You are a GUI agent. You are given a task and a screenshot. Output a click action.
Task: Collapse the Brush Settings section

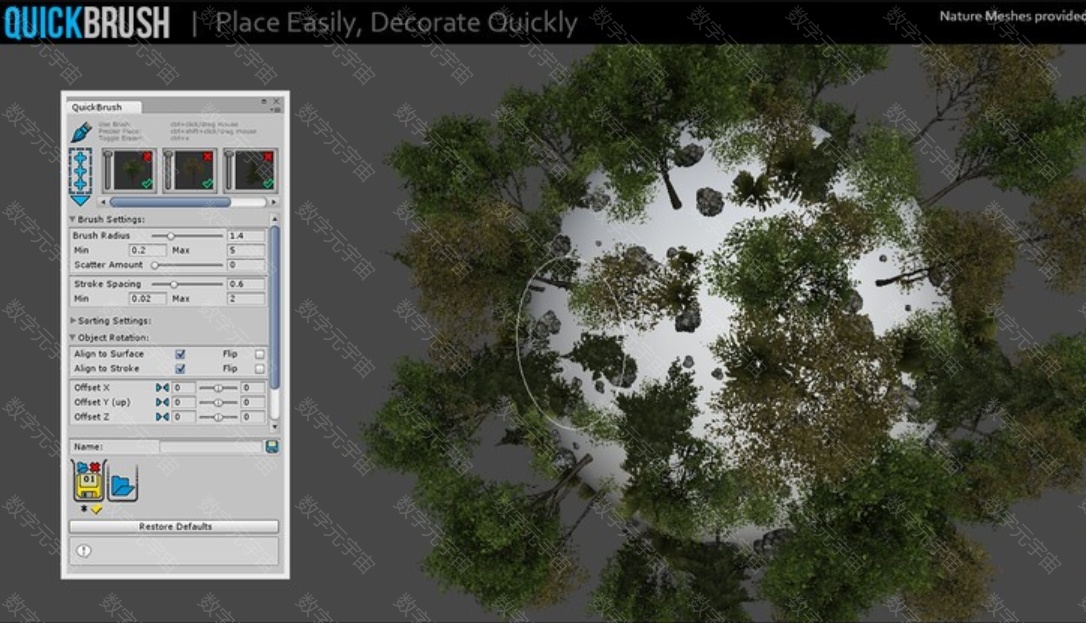(x=73, y=219)
